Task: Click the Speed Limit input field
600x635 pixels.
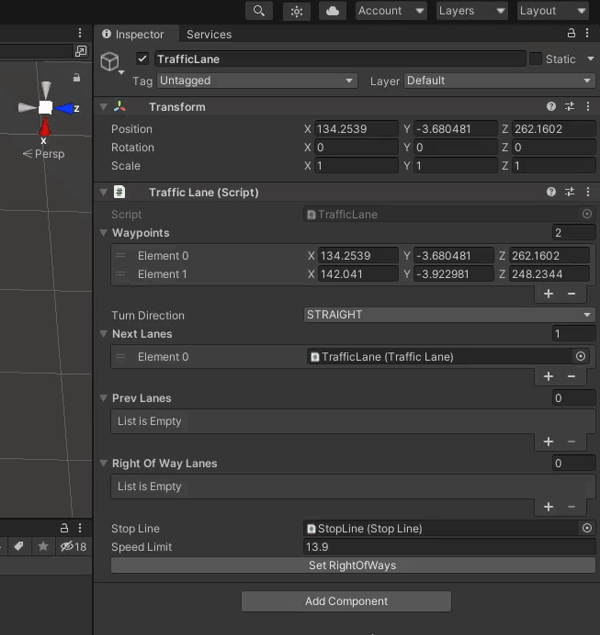Action: (449, 547)
